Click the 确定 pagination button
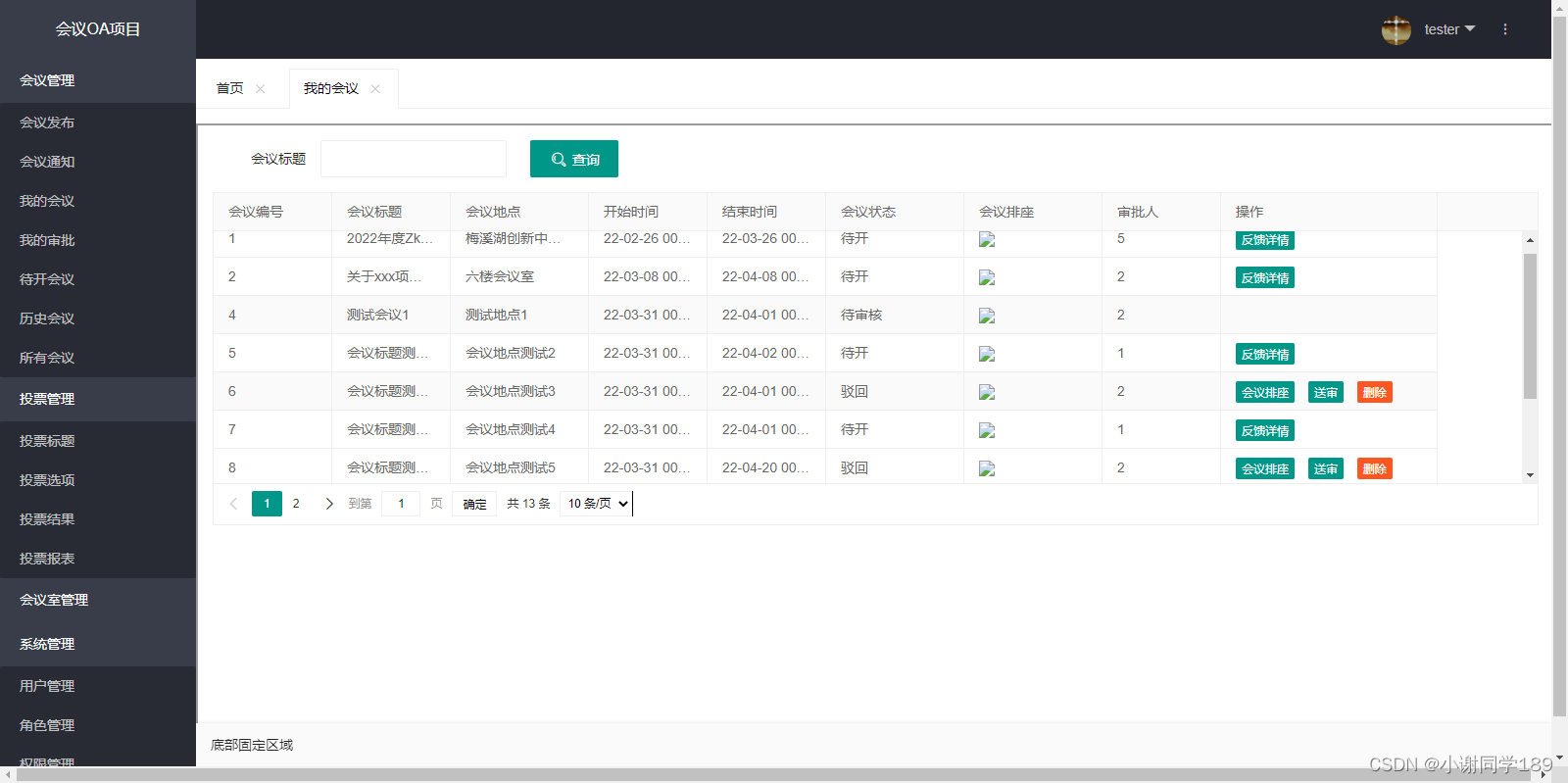Image resolution: width=1568 pixels, height=783 pixels. pyautogui.click(x=474, y=504)
